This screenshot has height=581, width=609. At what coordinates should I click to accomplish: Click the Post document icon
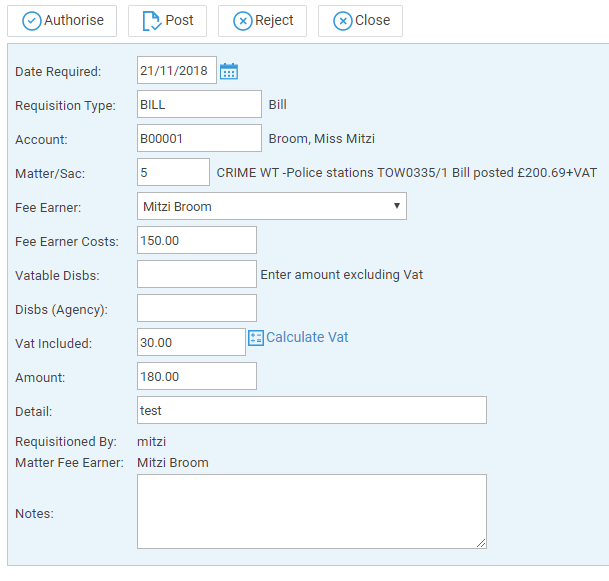click(x=151, y=21)
